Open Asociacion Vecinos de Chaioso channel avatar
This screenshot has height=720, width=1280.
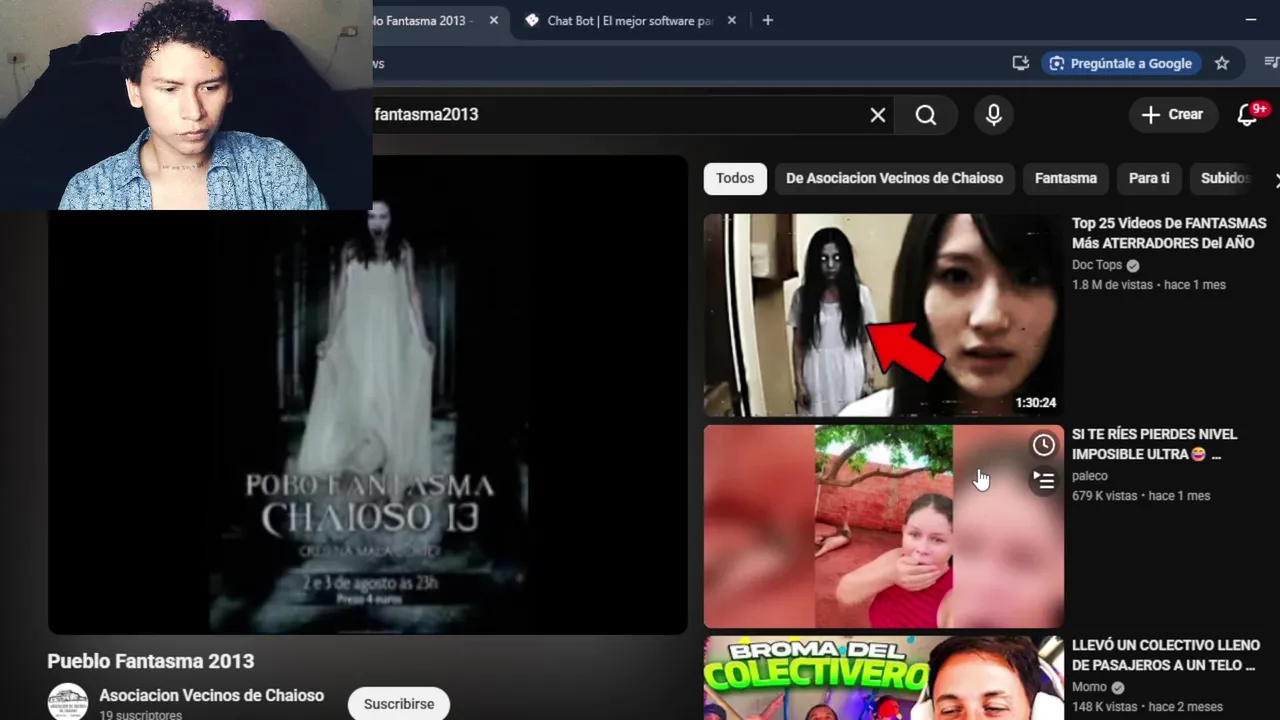click(x=68, y=702)
